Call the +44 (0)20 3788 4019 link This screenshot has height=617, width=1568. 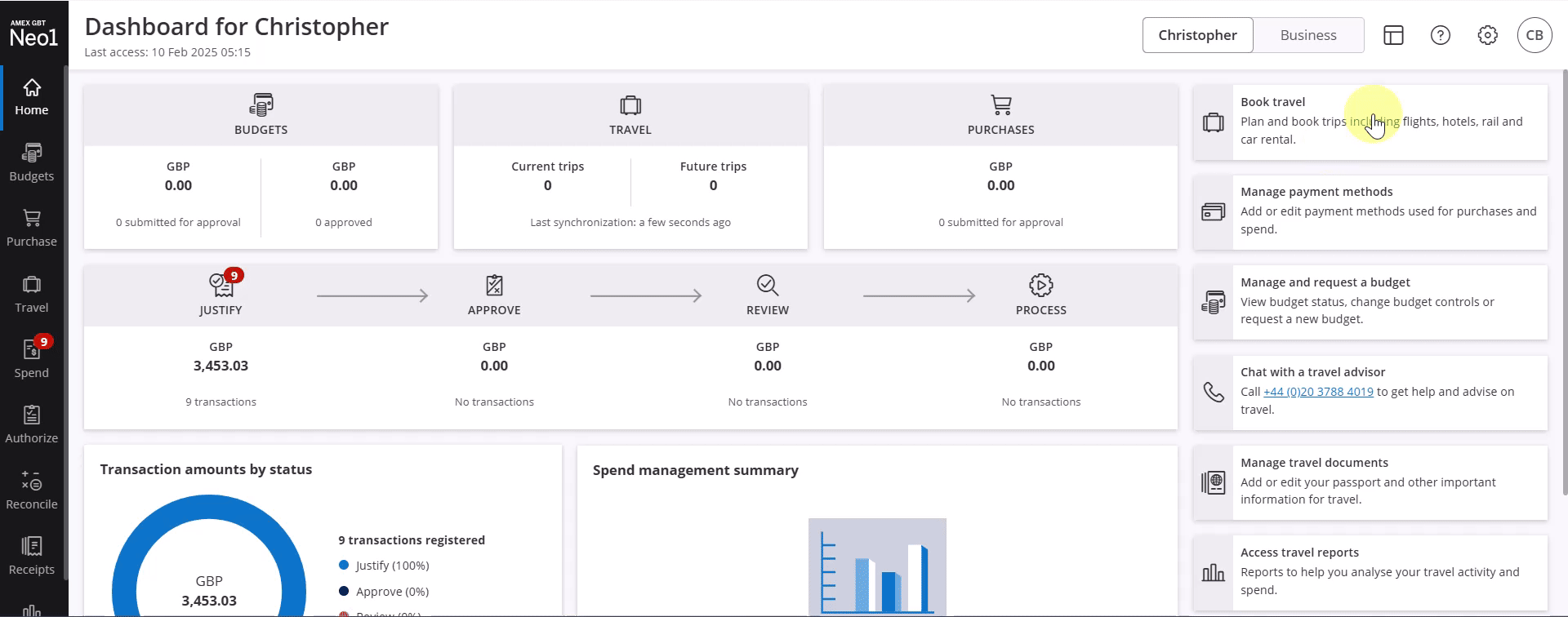point(1318,392)
